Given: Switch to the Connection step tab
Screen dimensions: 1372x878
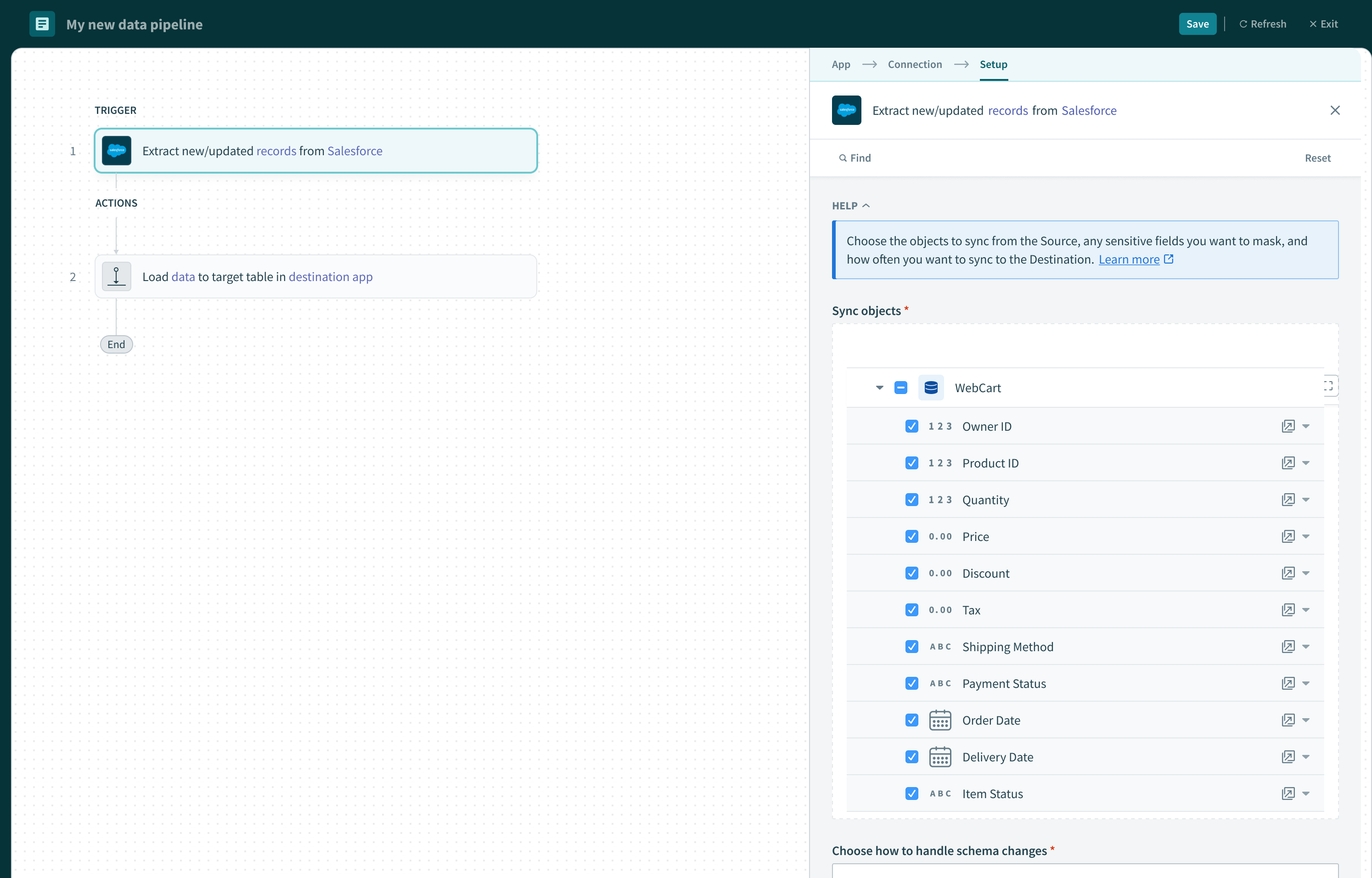Looking at the screenshot, I should [x=914, y=64].
